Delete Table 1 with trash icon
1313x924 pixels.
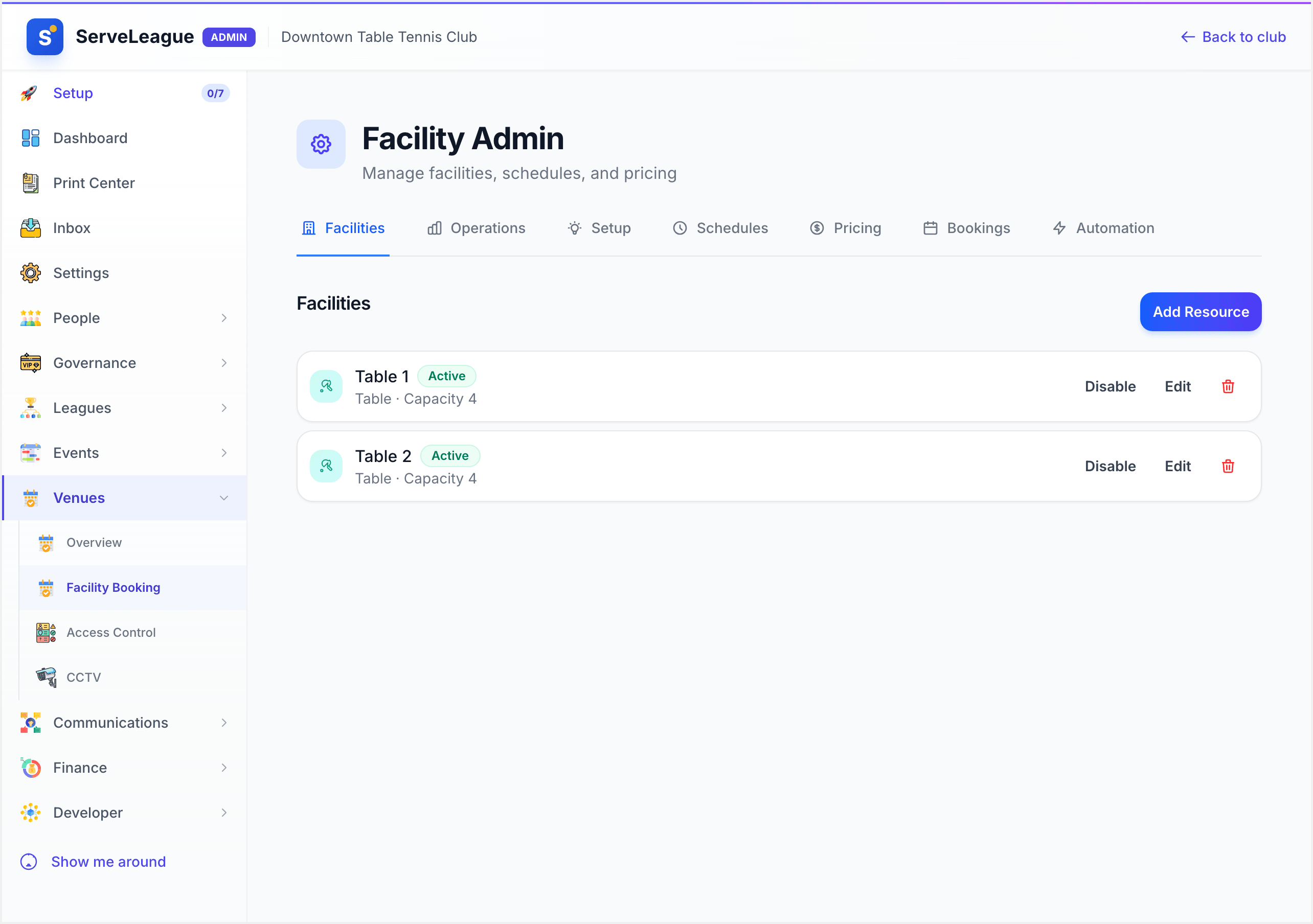pyautogui.click(x=1228, y=386)
